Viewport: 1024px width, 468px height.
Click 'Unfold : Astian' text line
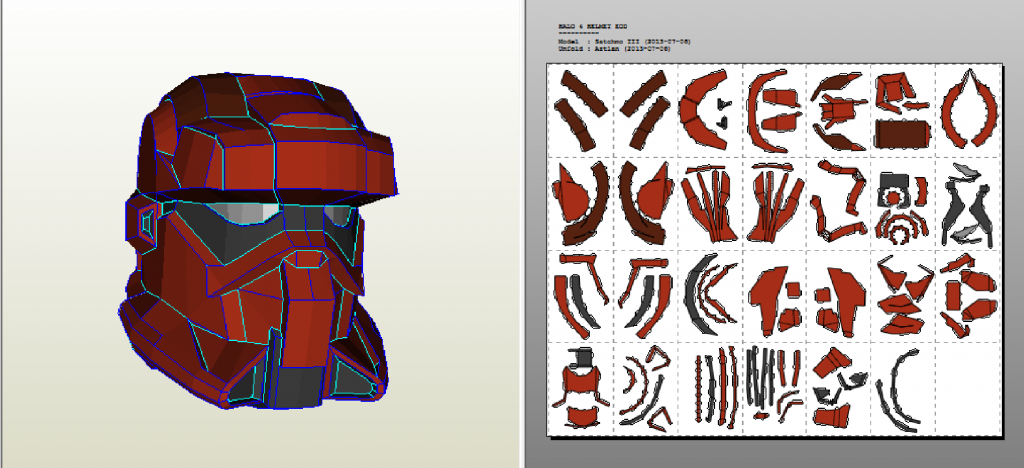[x=615, y=49]
